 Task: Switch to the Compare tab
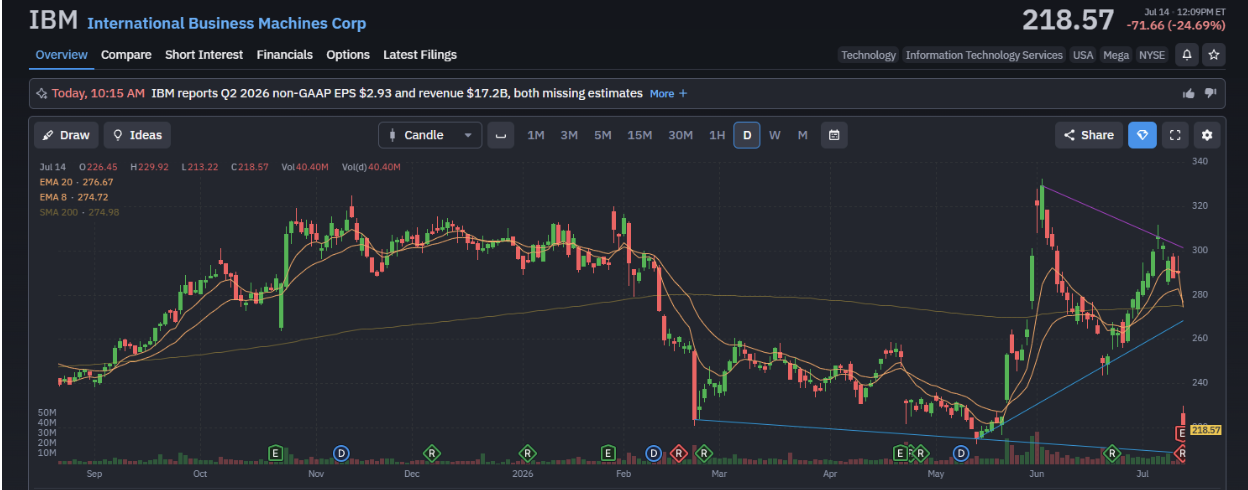(126, 55)
